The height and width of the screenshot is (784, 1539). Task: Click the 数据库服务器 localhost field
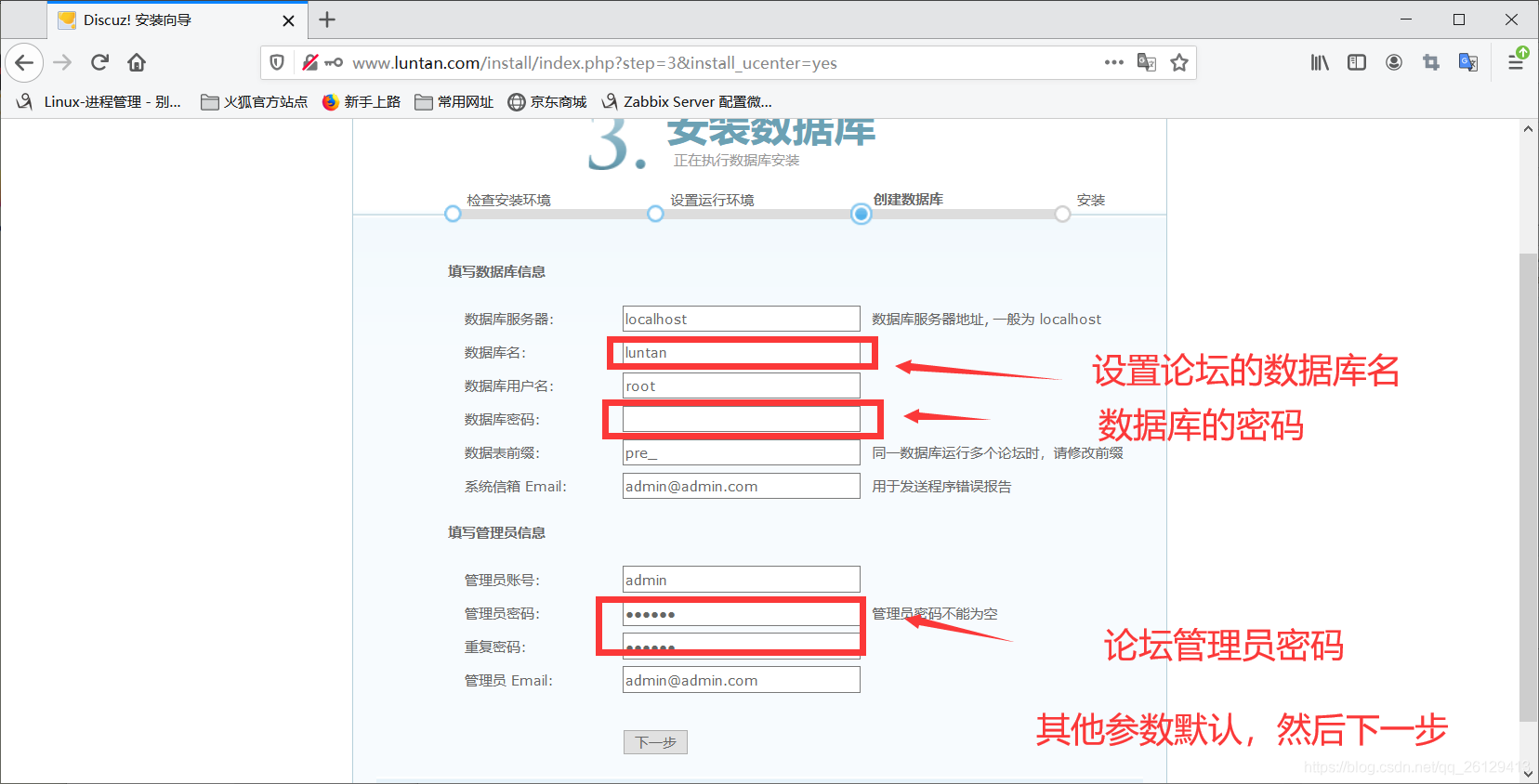[741, 319]
